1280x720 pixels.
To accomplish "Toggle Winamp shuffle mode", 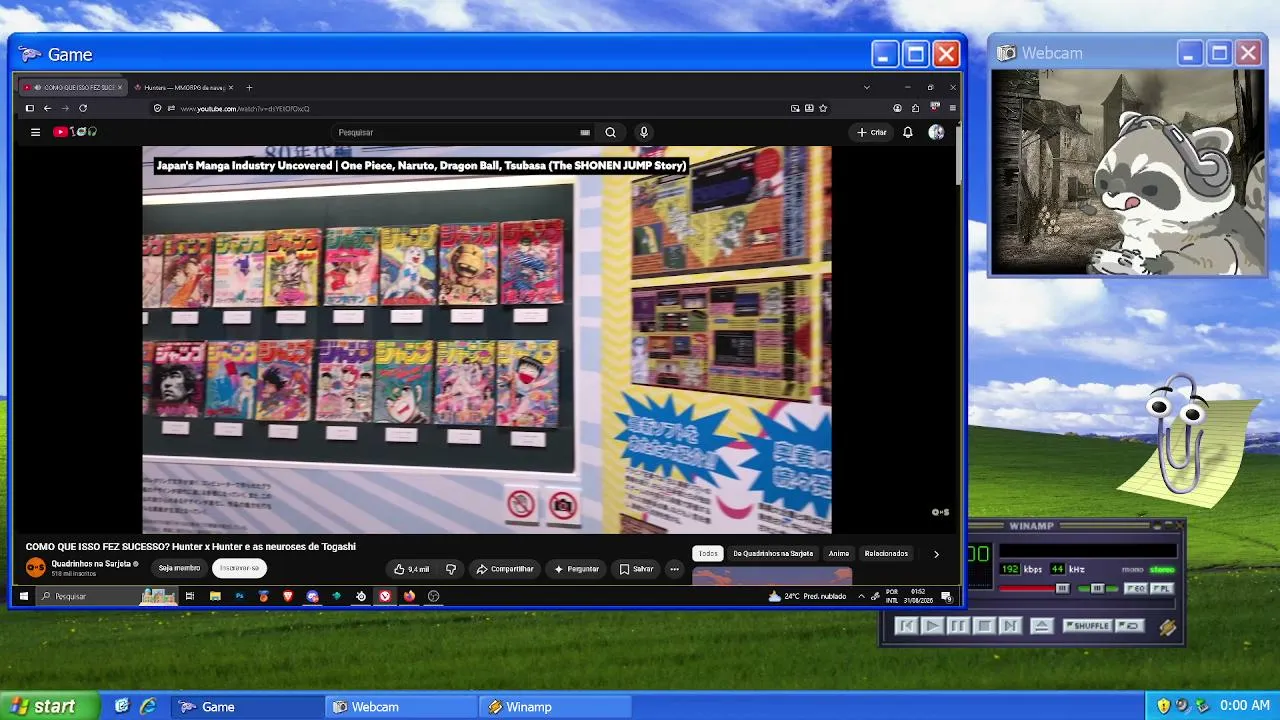I will (1087, 626).
